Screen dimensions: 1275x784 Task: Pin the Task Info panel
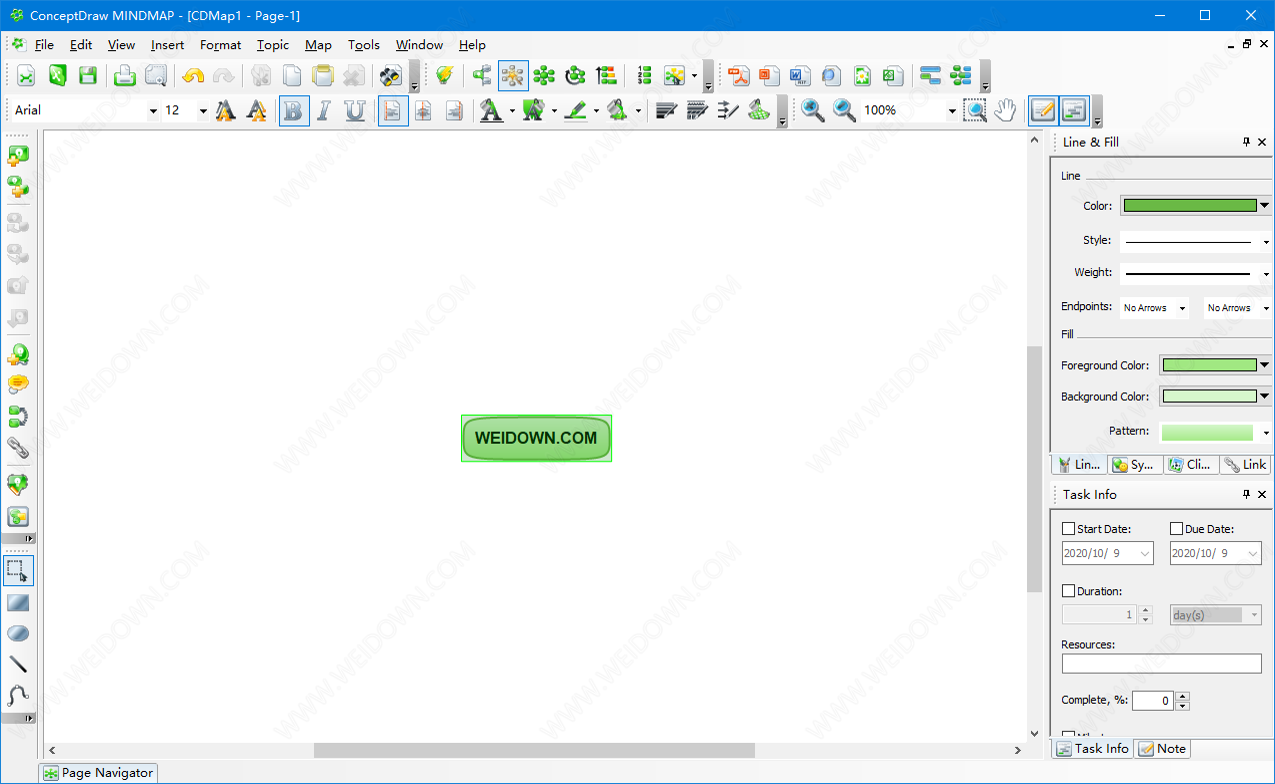point(1246,494)
